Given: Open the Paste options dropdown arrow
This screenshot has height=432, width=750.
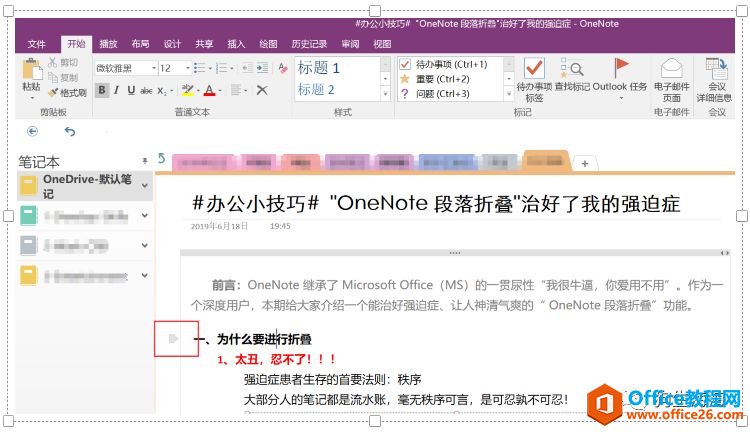Looking at the screenshot, I should (x=32, y=98).
